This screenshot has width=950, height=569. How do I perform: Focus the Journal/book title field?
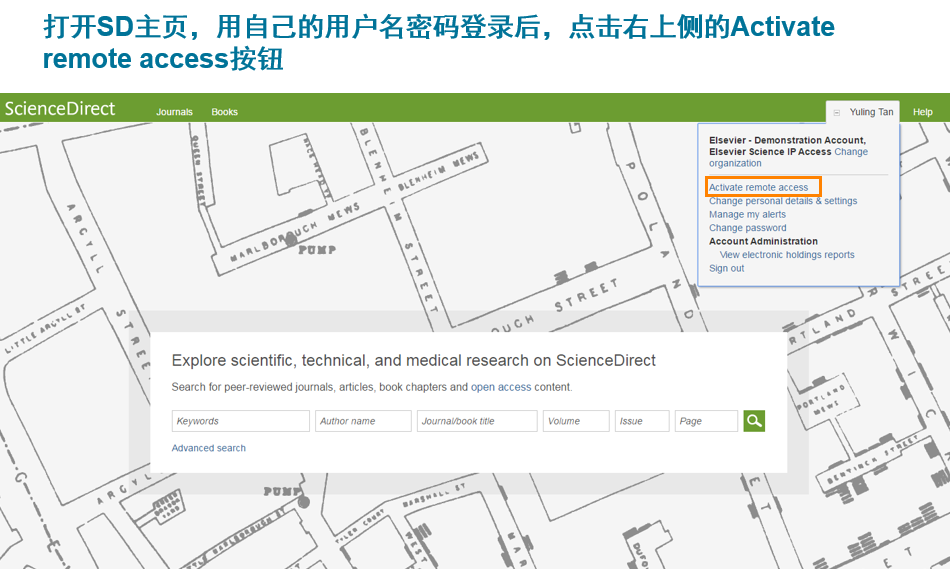(x=477, y=421)
